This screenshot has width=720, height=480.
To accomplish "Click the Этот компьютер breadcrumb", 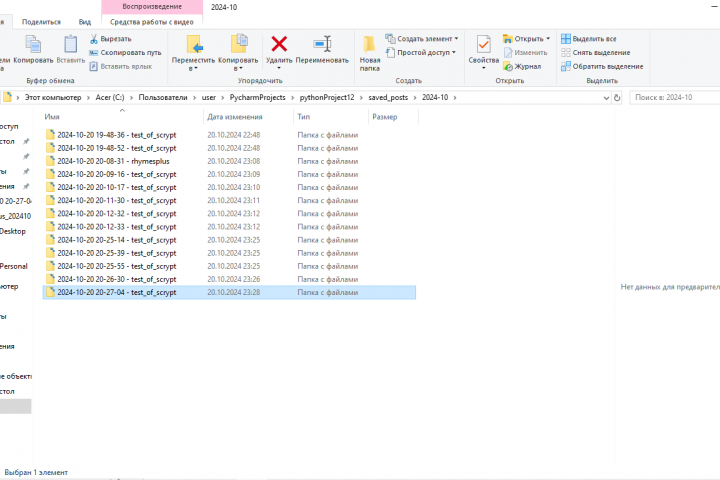I will click(x=53, y=97).
